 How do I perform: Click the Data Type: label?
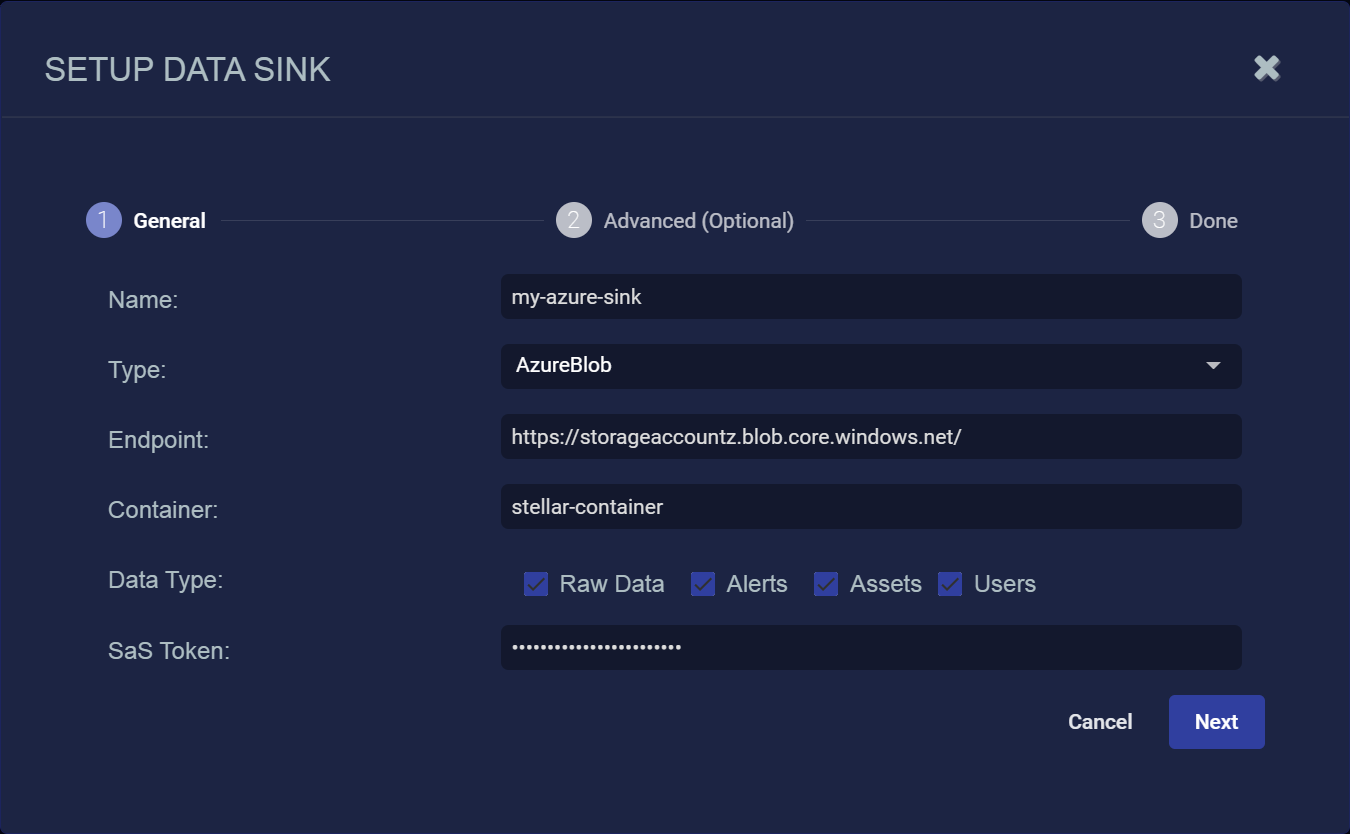click(x=165, y=580)
